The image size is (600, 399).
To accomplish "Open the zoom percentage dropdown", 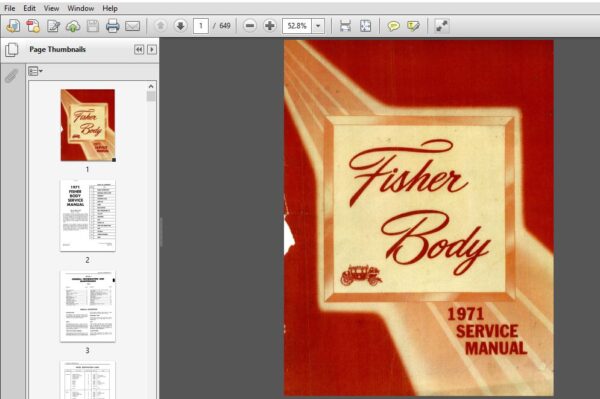I will (x=318, y=26).
